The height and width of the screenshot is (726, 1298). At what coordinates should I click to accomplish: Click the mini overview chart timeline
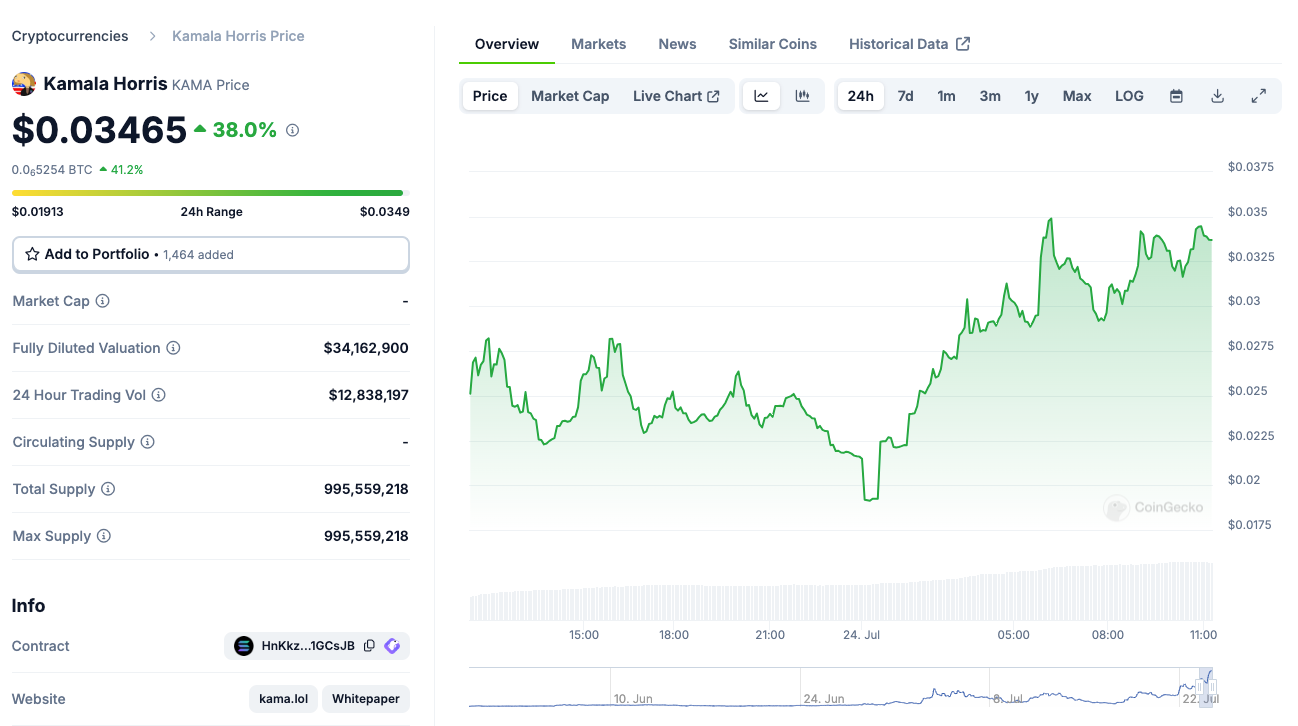(840, 688)
